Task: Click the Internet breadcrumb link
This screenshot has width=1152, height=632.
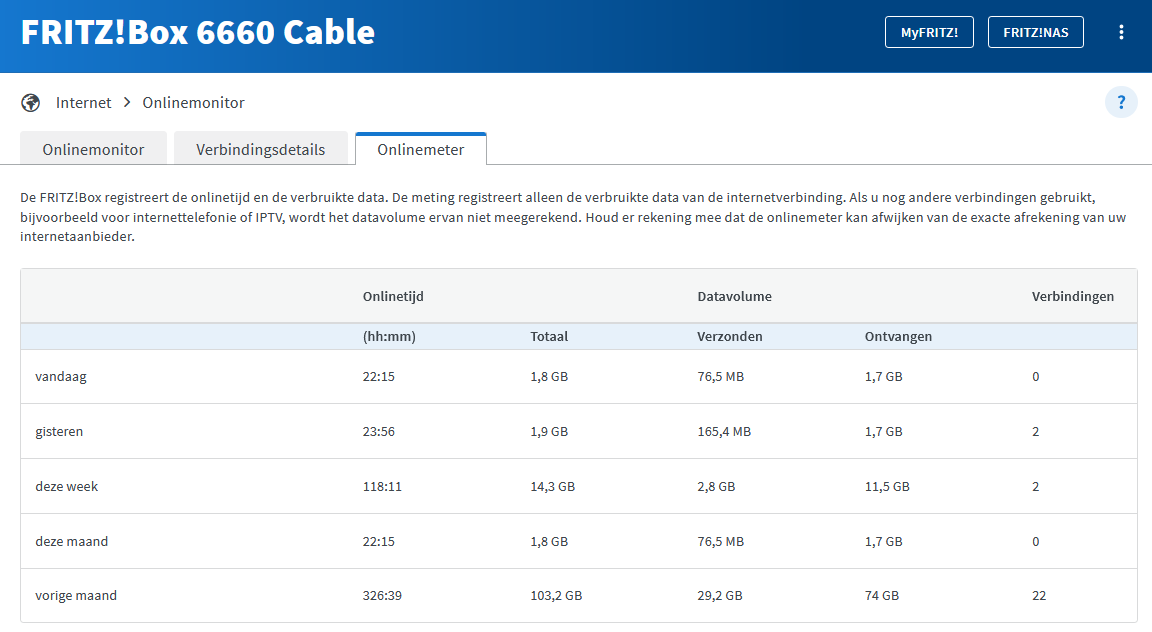Action: (83, 103)
